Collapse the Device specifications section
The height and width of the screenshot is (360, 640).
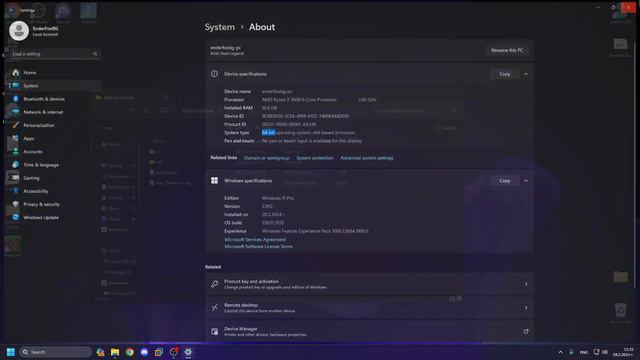[x=526, y=74]
